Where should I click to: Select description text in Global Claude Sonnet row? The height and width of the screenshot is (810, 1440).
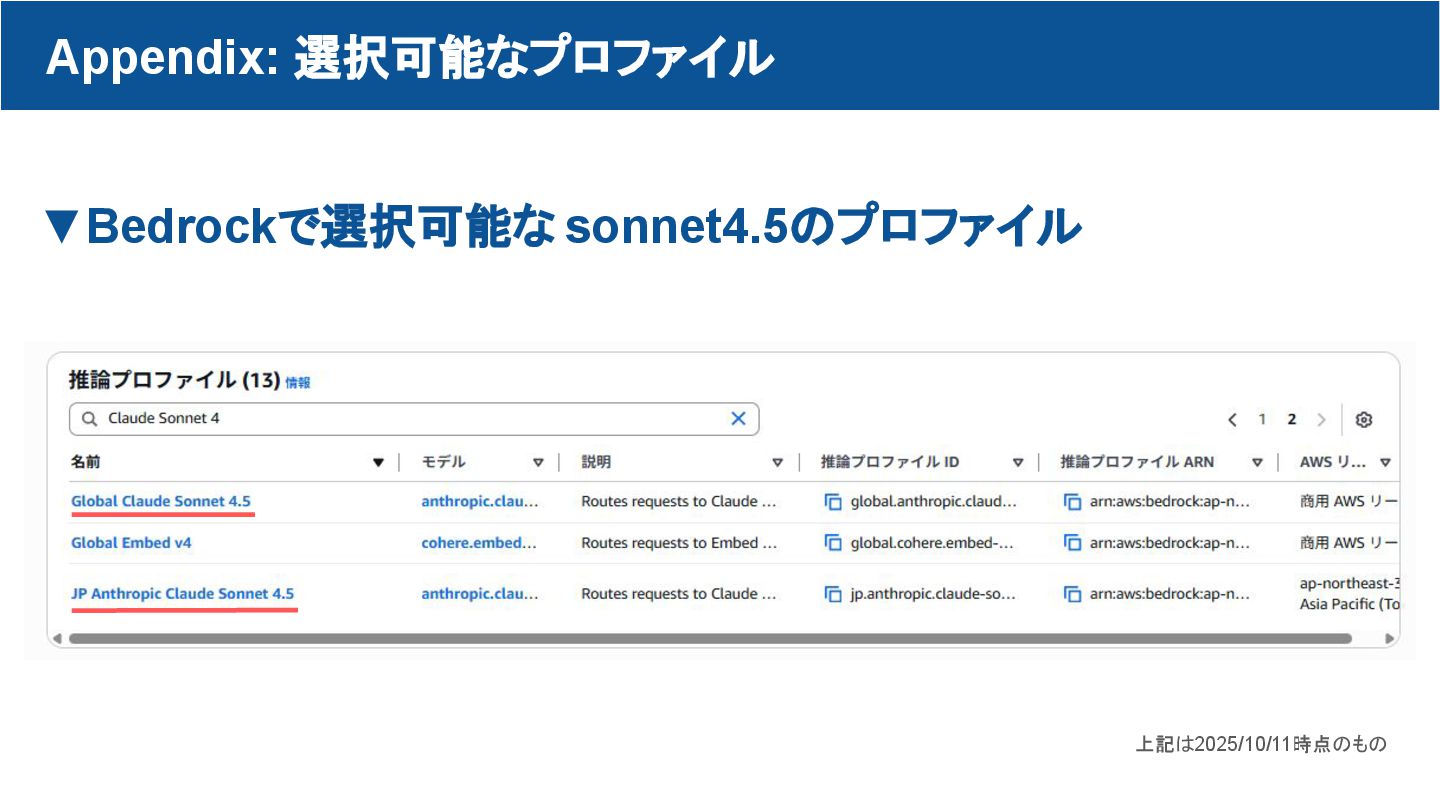[x=679, y=501]
